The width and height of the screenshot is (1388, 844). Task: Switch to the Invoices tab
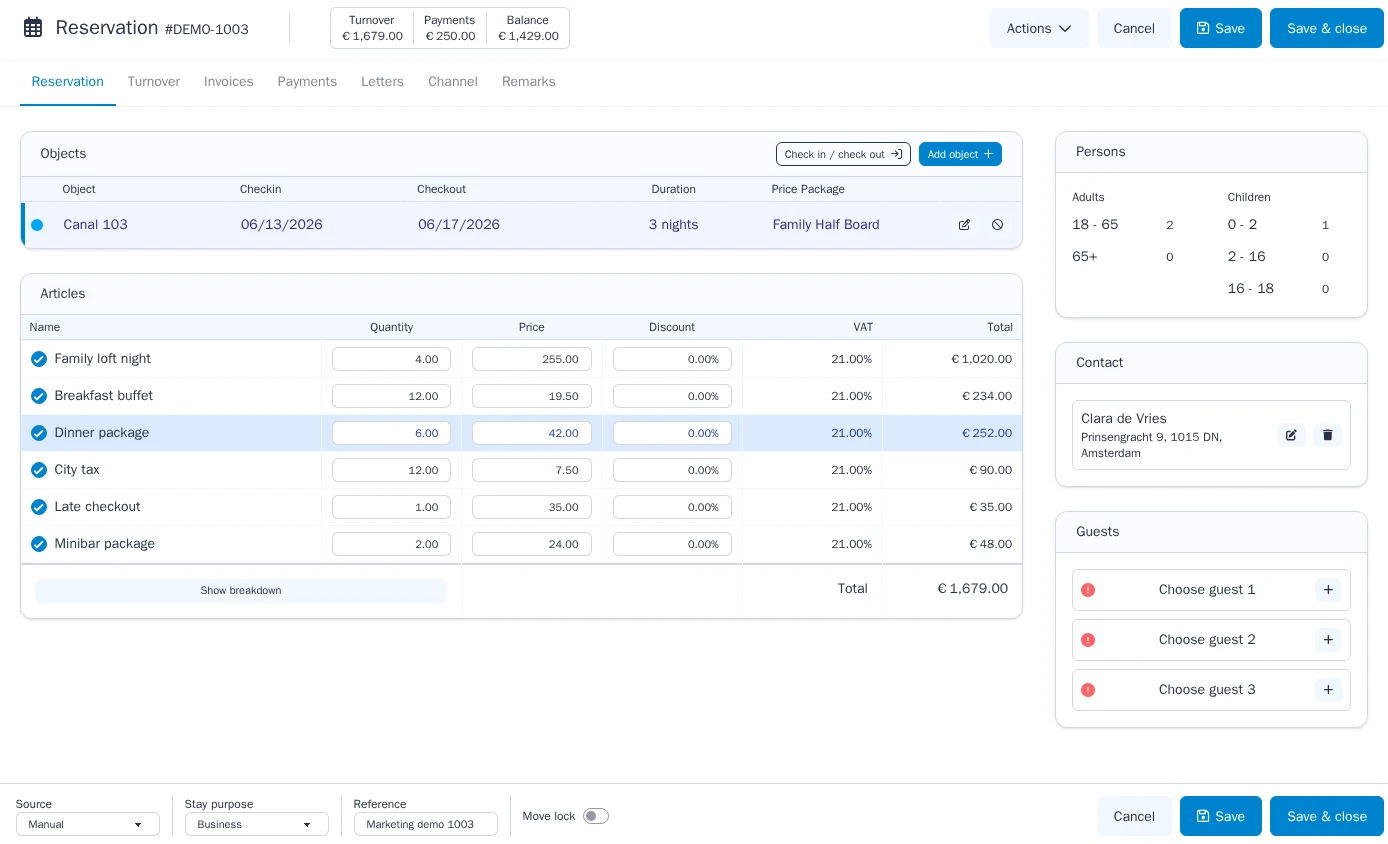229,82
